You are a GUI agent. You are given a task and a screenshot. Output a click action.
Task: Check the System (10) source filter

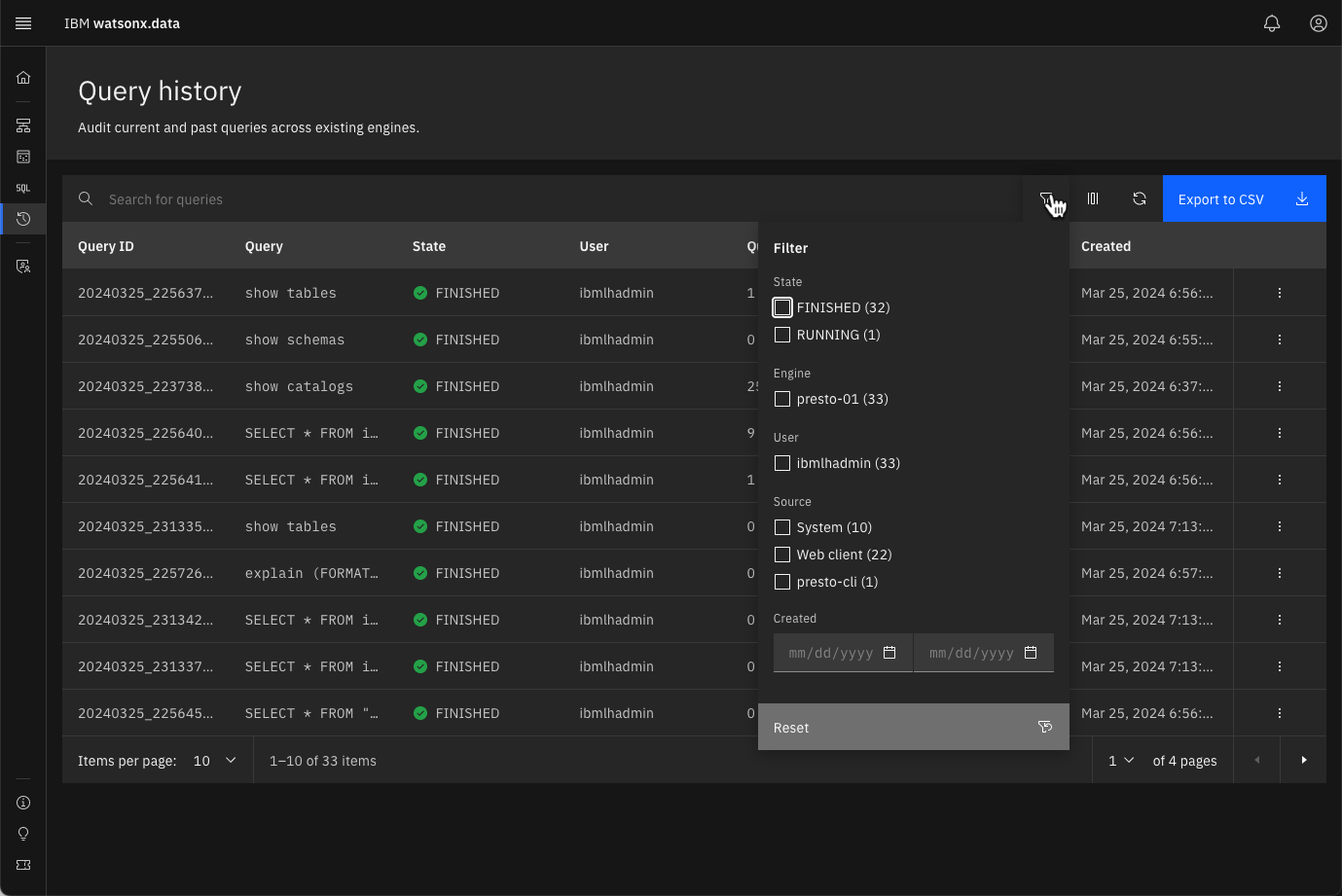(782, 527)
